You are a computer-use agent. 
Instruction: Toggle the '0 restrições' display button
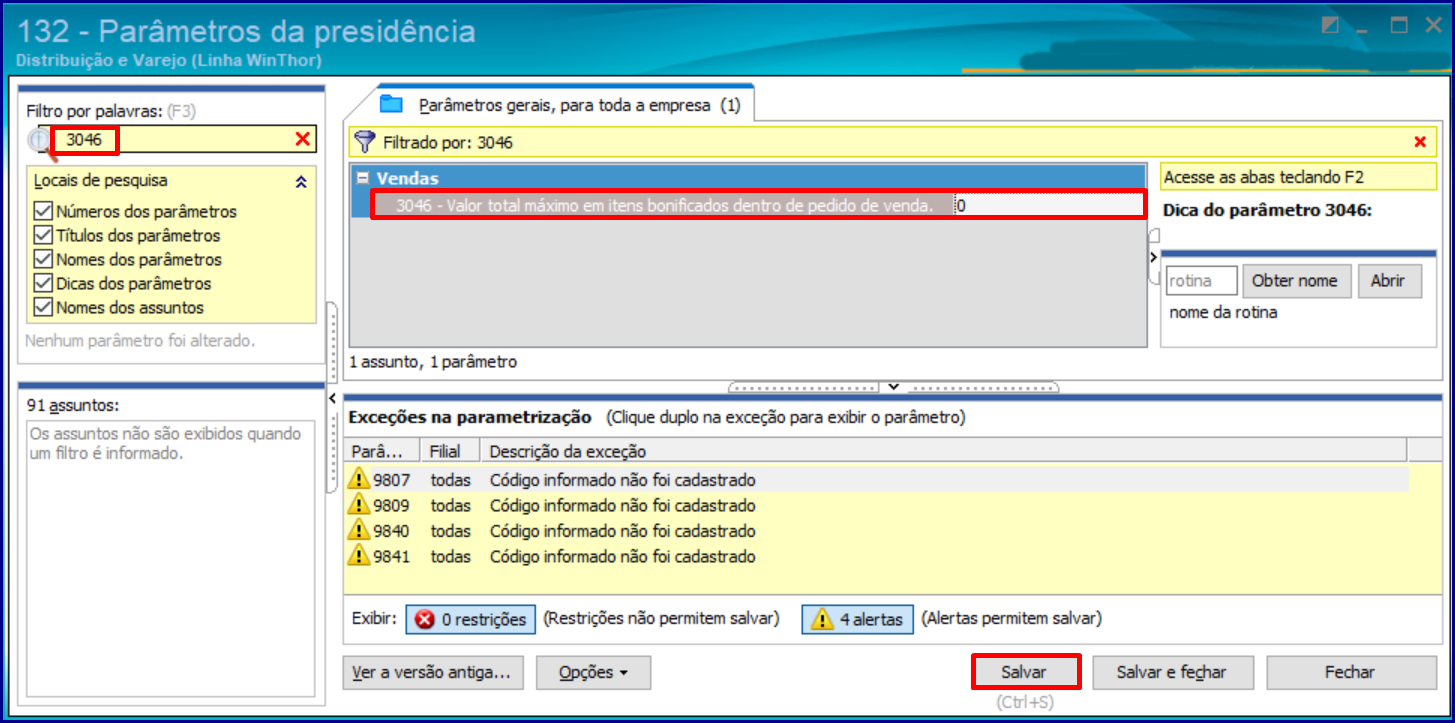[x=470, y=620]
